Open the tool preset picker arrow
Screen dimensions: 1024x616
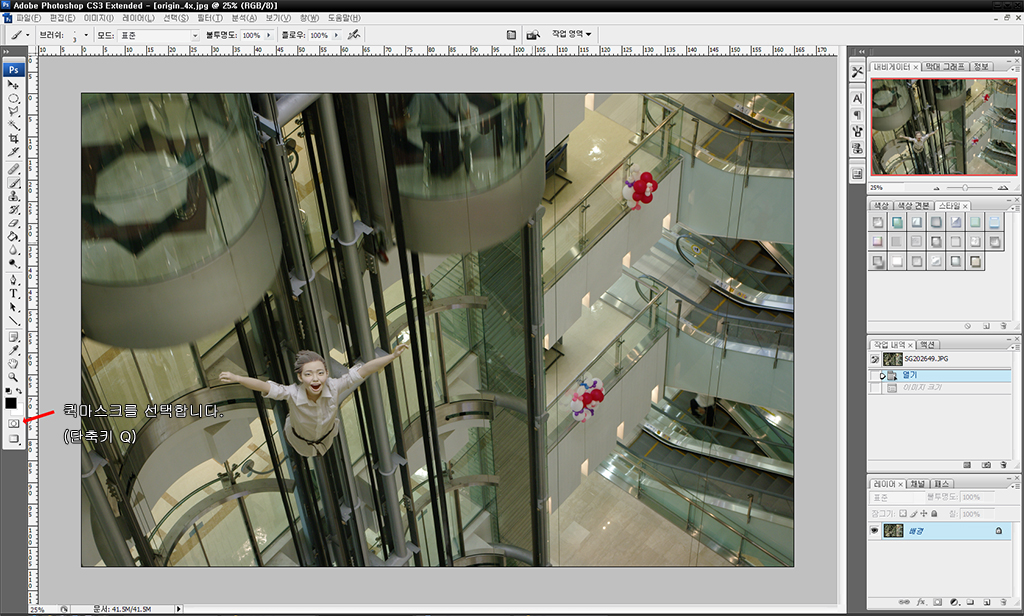27,35
